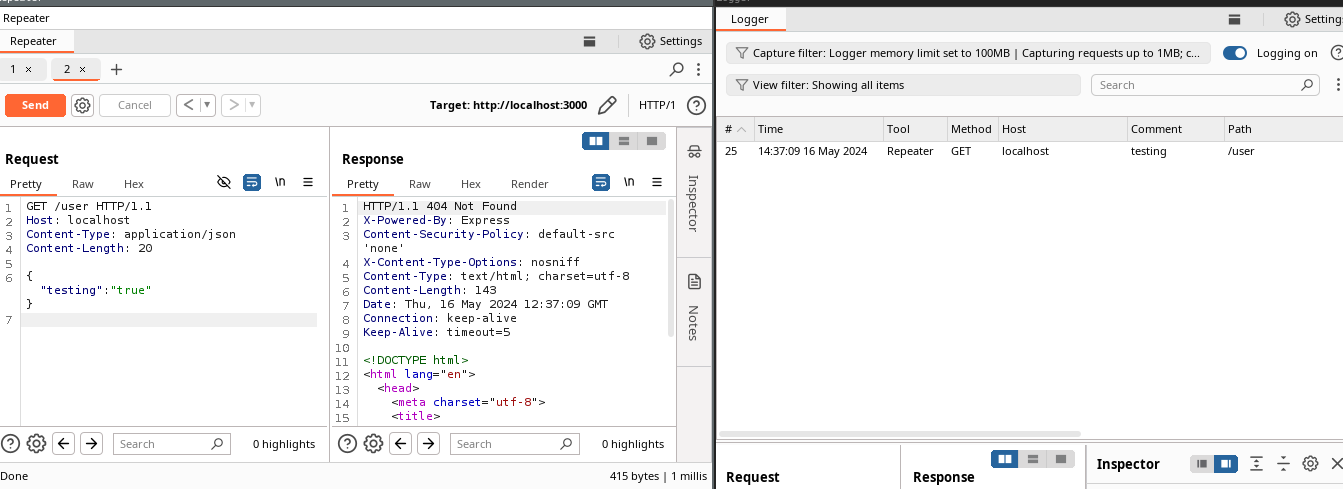This screenshot has height=489, width=1343.
Task: Select combined single-pane layout in Repeater
Action: 652,141
